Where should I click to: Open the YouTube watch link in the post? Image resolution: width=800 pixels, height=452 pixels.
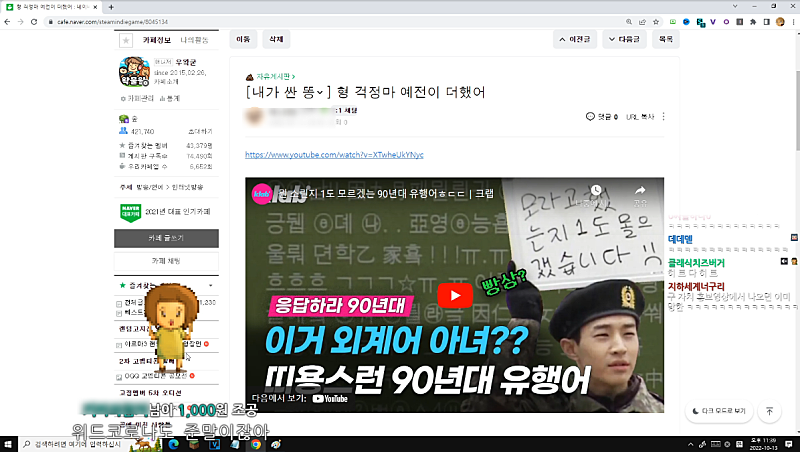tap(334, 155)
